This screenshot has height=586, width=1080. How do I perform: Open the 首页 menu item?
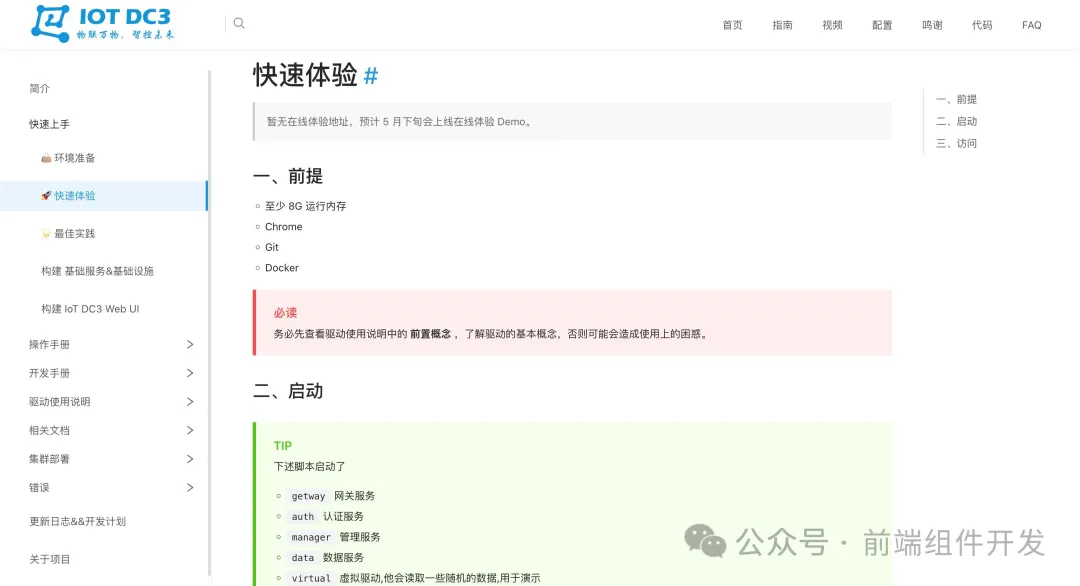pos(731,25)
